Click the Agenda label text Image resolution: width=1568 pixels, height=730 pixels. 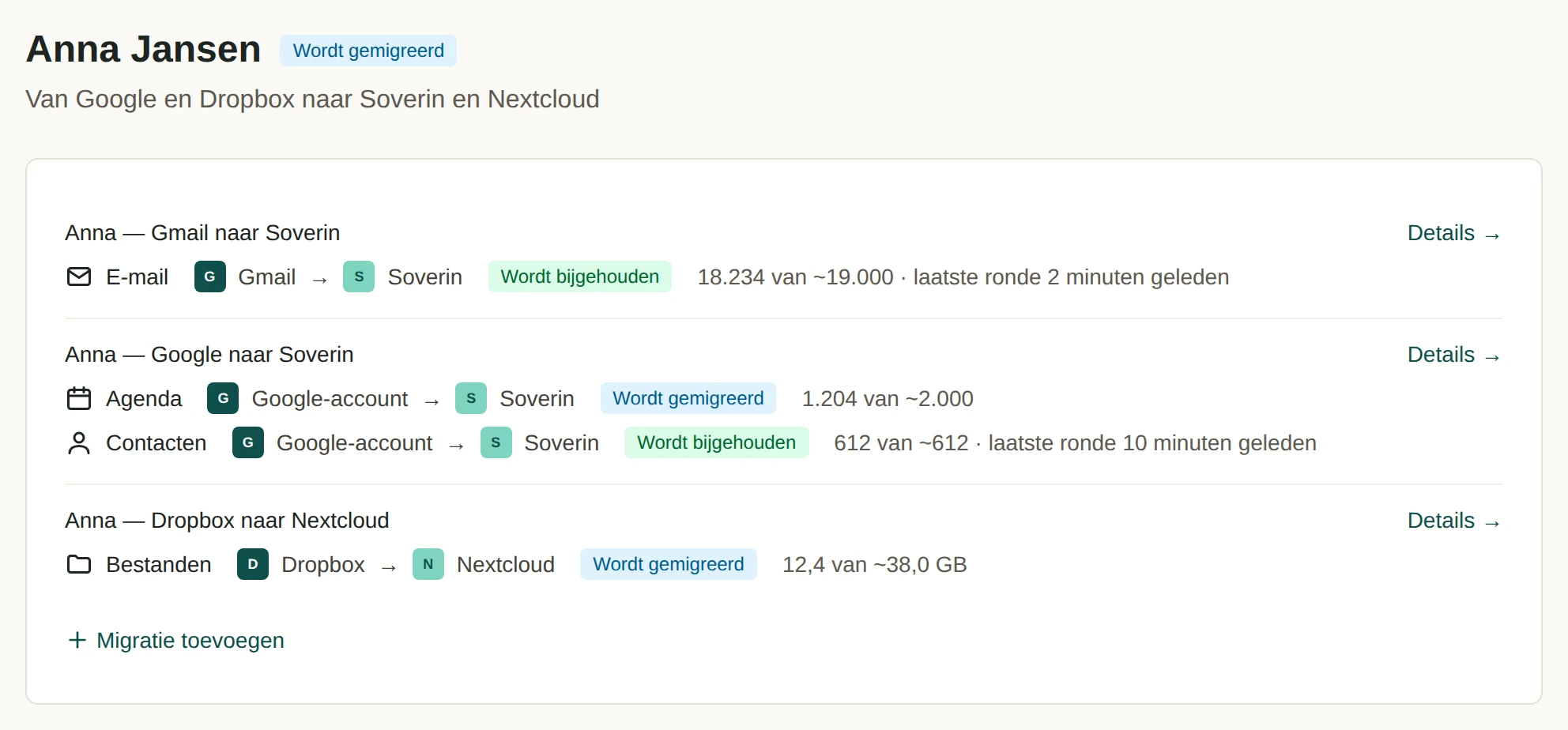point(144,399)
